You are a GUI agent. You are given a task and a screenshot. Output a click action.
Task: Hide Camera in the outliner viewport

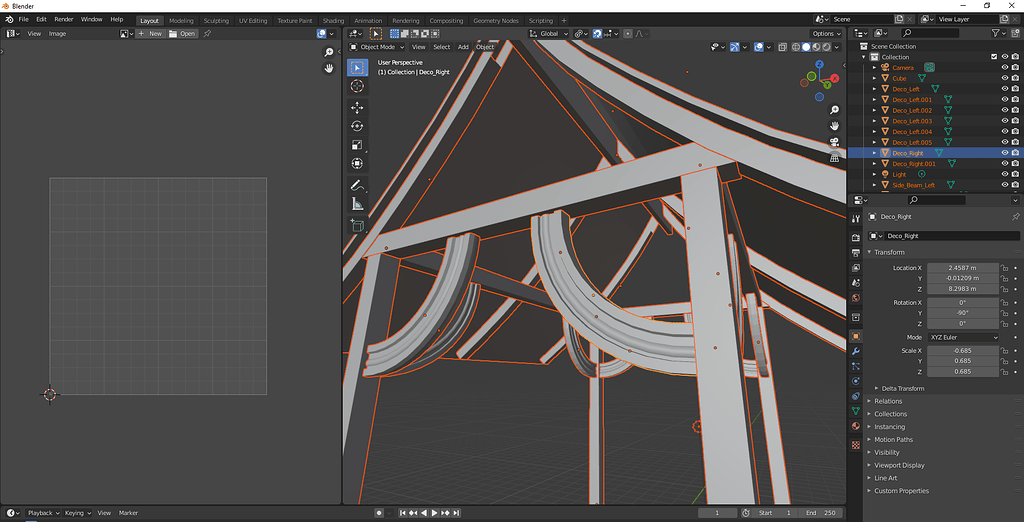click(1004, 67)
